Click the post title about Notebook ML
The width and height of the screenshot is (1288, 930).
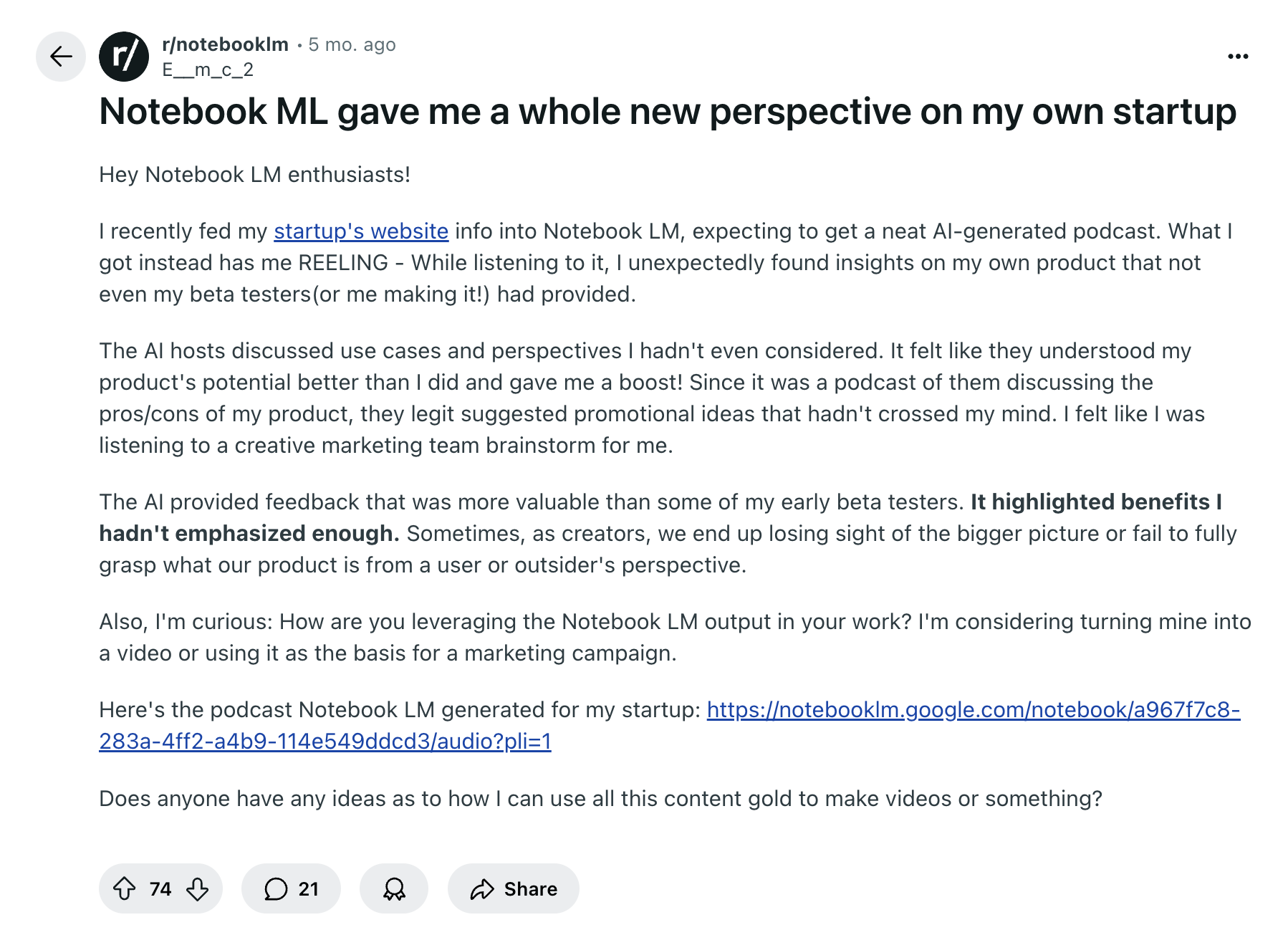668,111
